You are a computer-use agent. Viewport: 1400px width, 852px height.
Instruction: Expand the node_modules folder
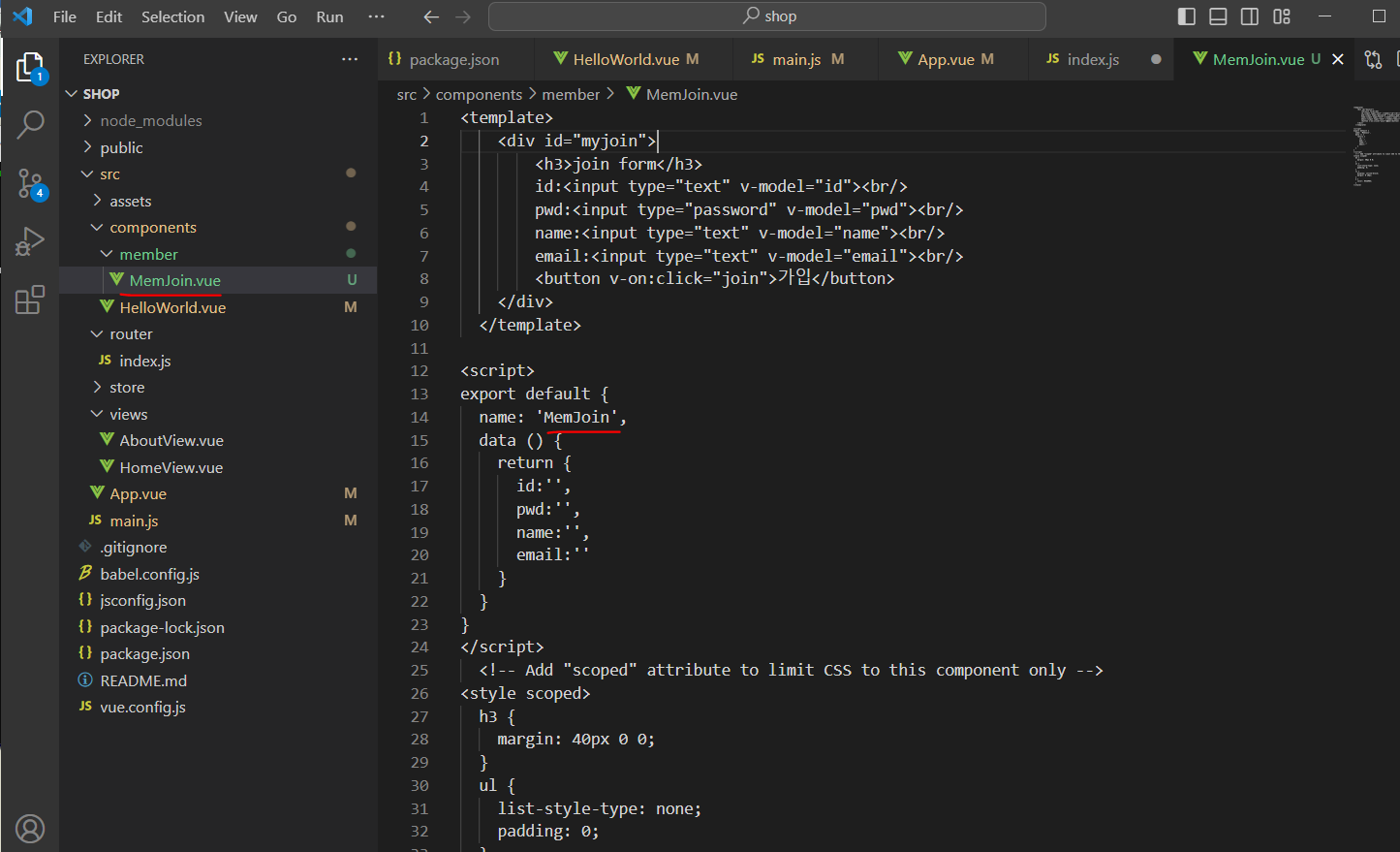[88, 120]
